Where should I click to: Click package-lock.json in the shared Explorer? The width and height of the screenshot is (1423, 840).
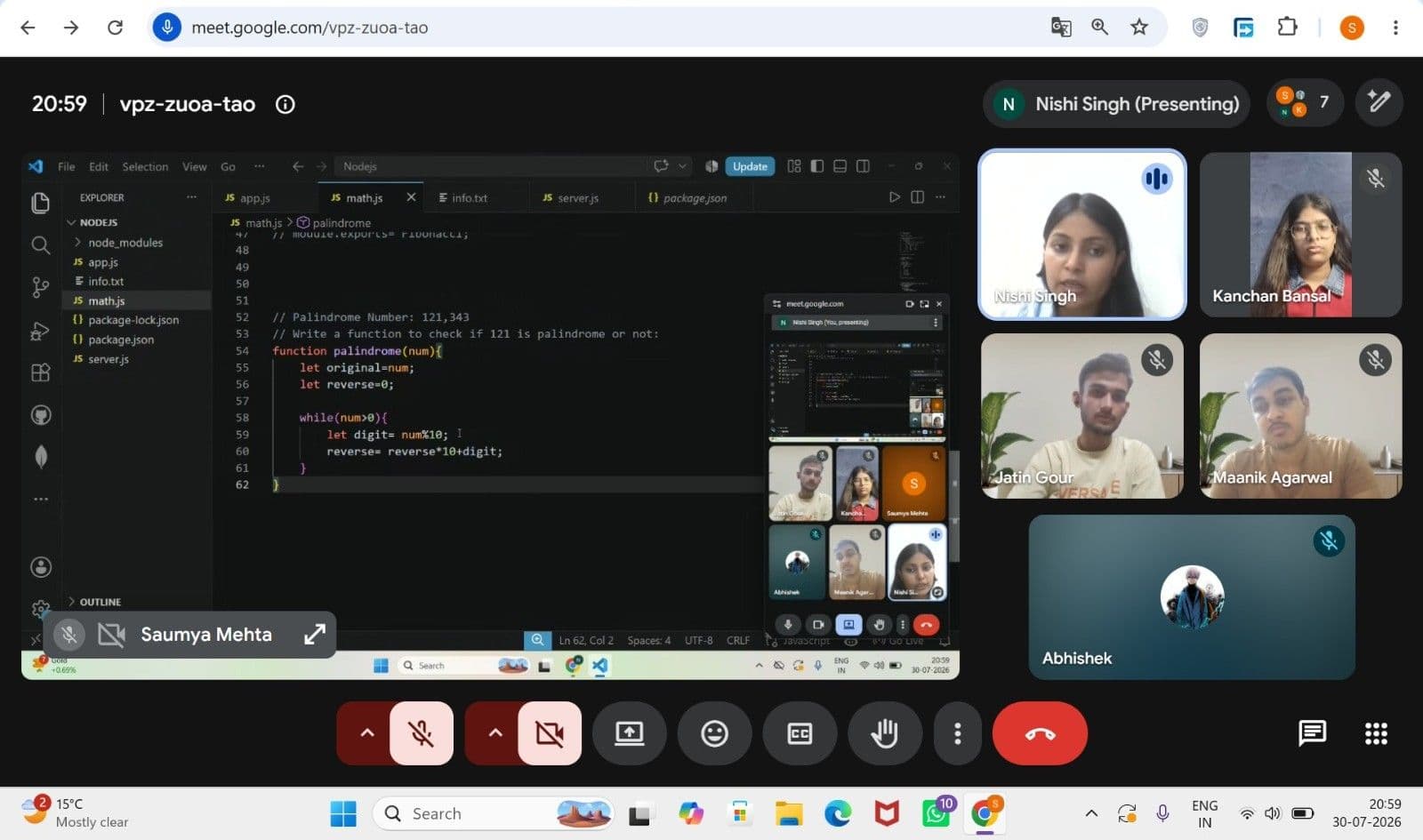tap(133, 320)
